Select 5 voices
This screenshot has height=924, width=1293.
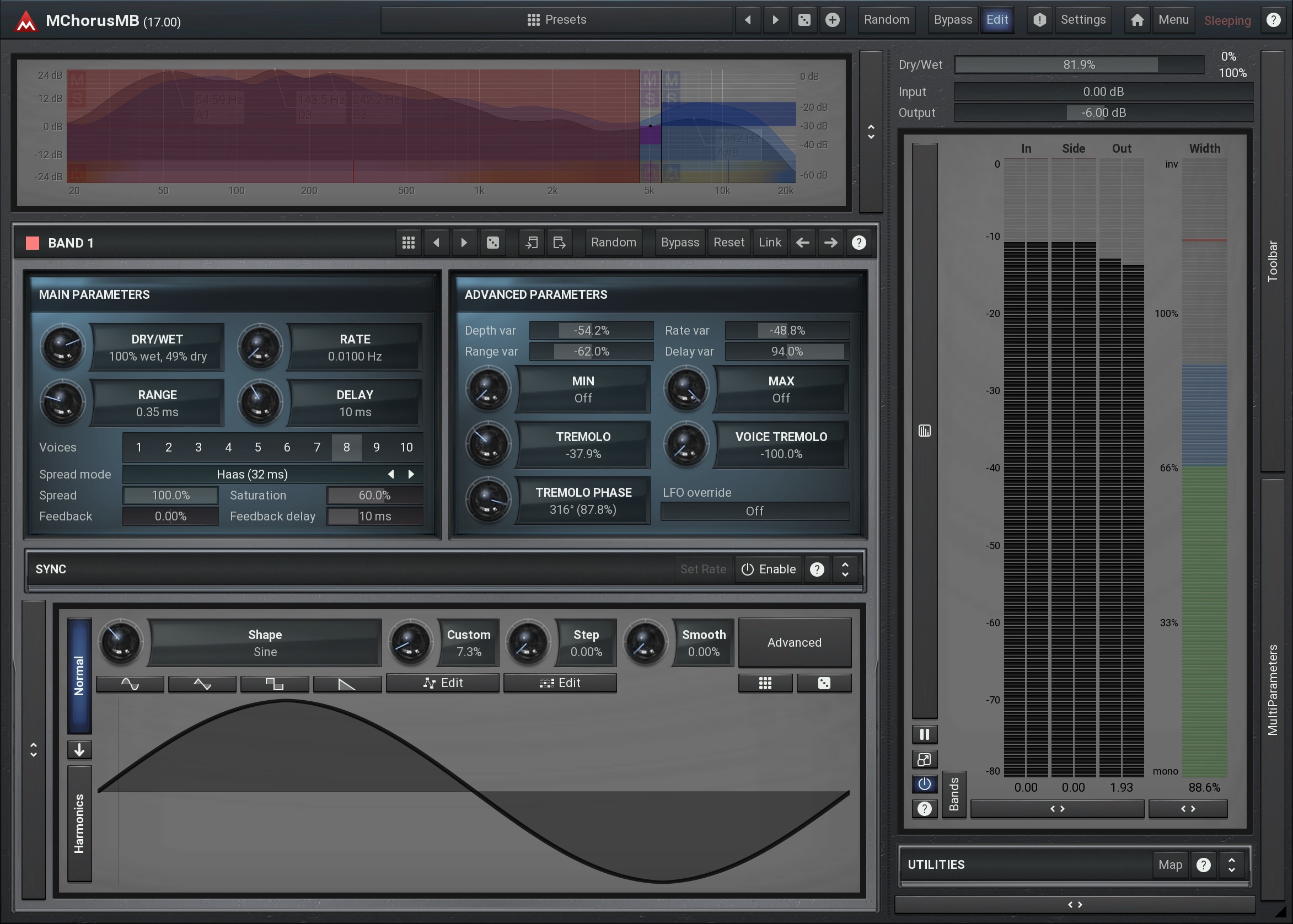(x=258, y=447)
